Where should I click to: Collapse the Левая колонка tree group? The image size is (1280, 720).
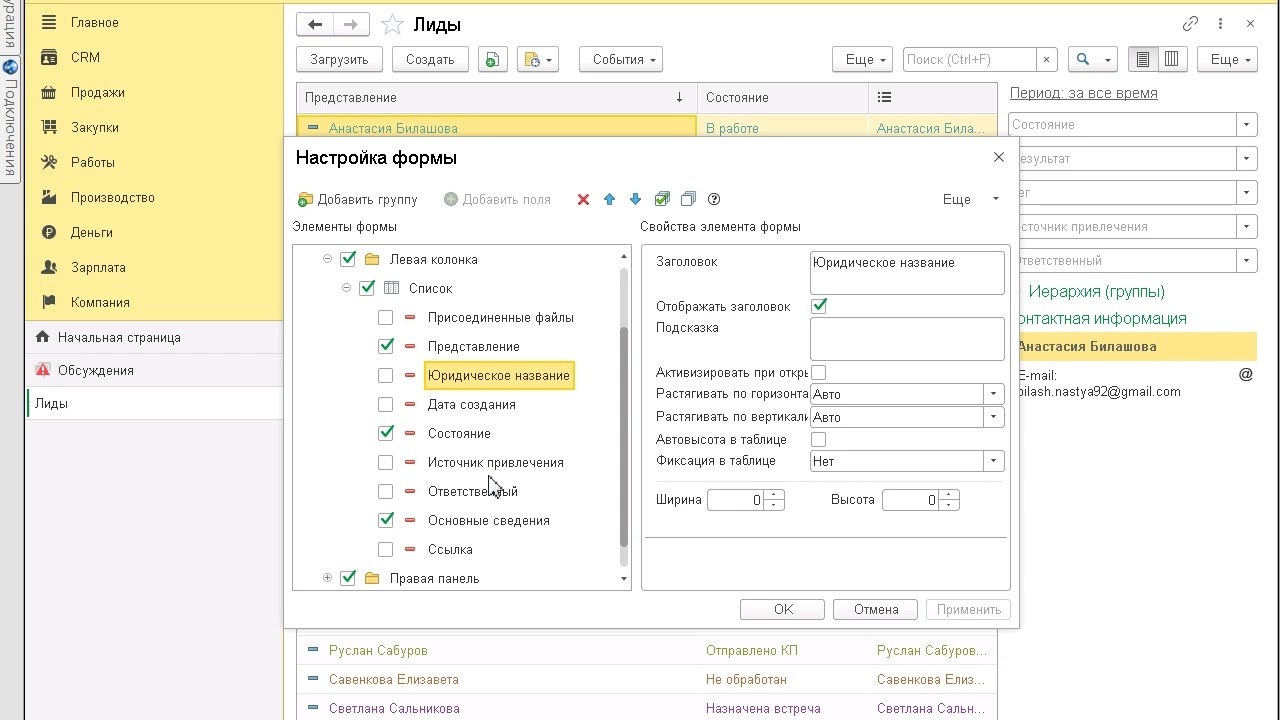[x=327, y=259]
